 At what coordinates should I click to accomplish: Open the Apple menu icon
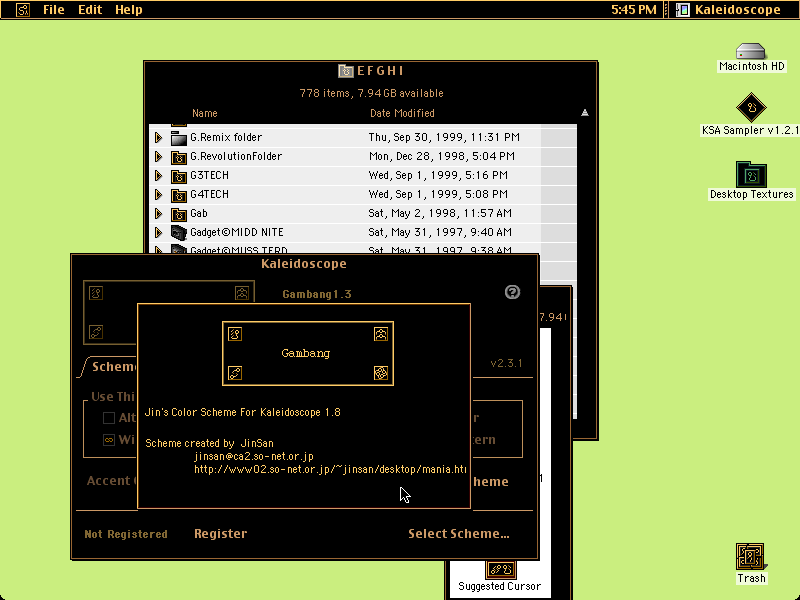tap(22, 10)
